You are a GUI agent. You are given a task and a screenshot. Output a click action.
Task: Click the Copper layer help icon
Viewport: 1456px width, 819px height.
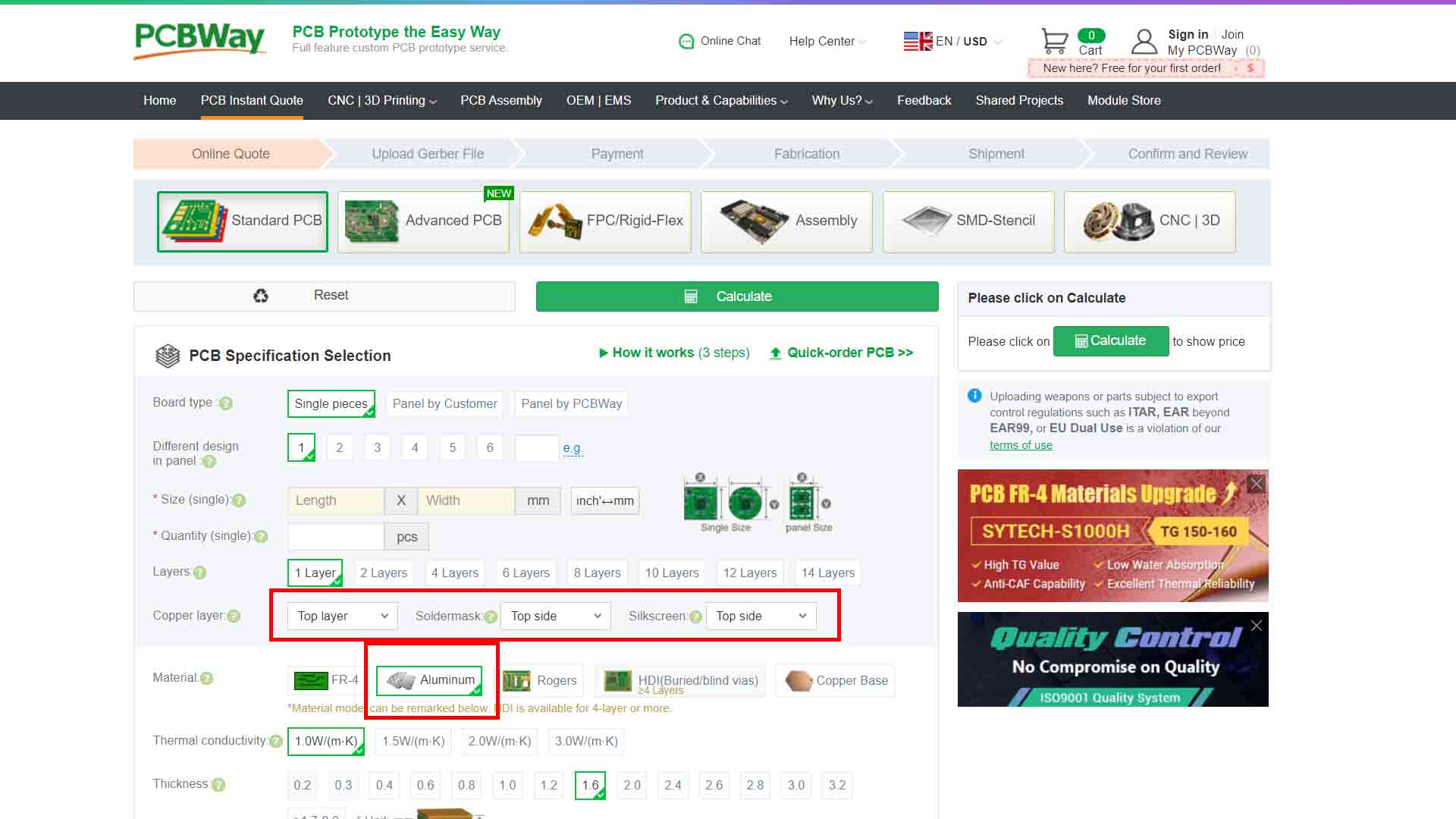click(x=234, y=616)
